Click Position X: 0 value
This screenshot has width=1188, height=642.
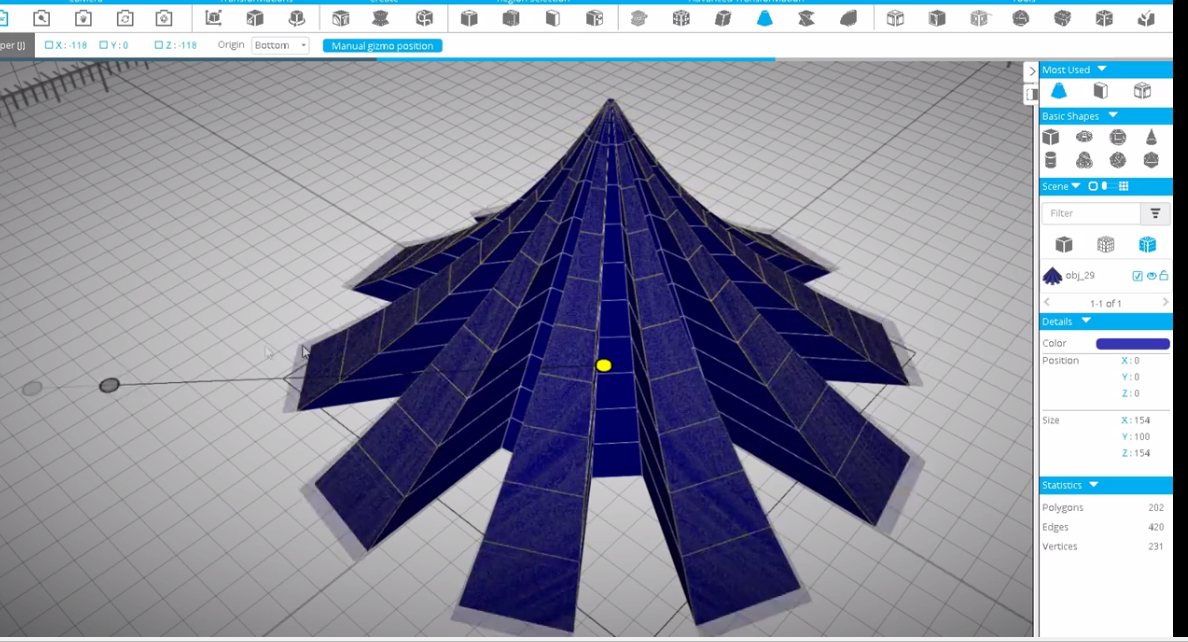click(1130, 361)
